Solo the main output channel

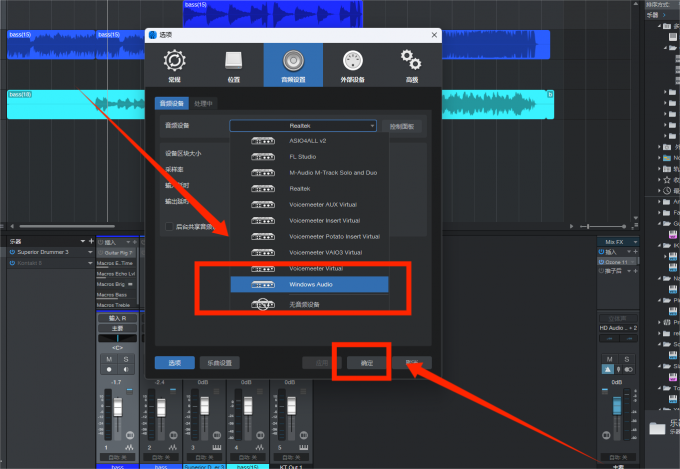click(x=627, y=359)
